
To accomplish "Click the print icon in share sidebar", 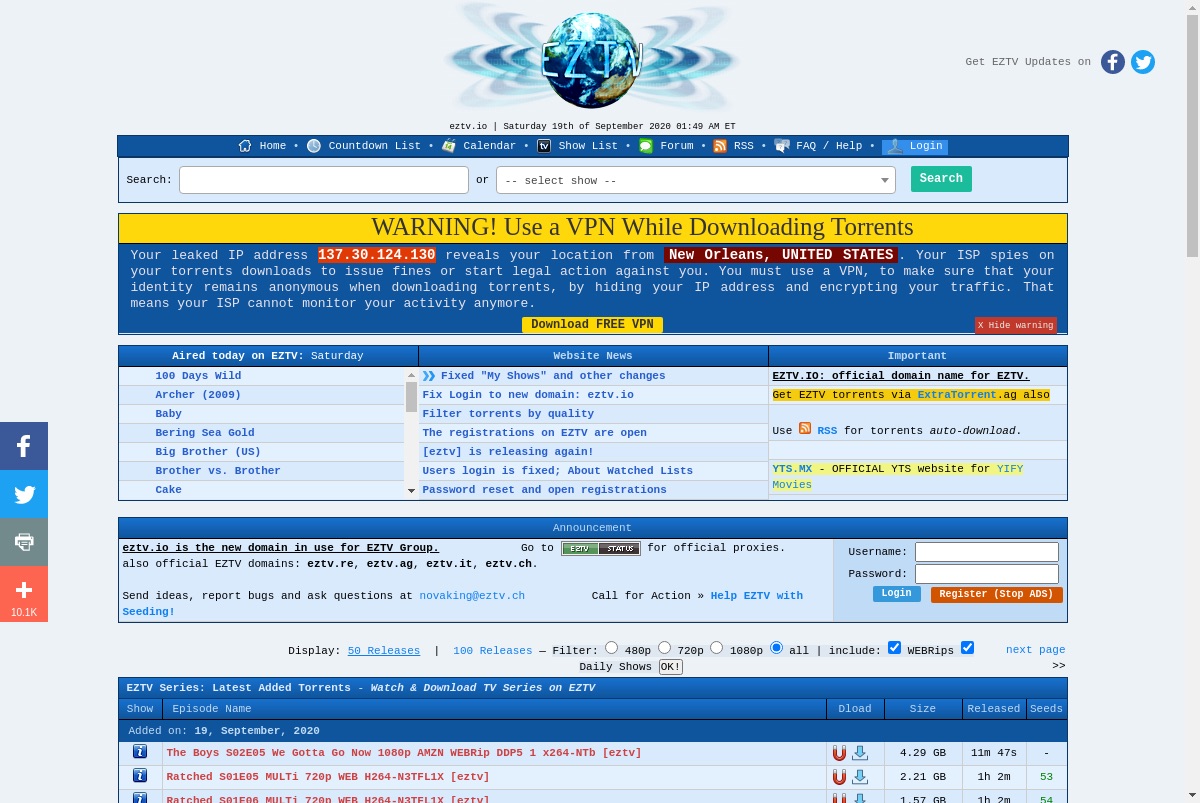I will click(x=24, y=542).
